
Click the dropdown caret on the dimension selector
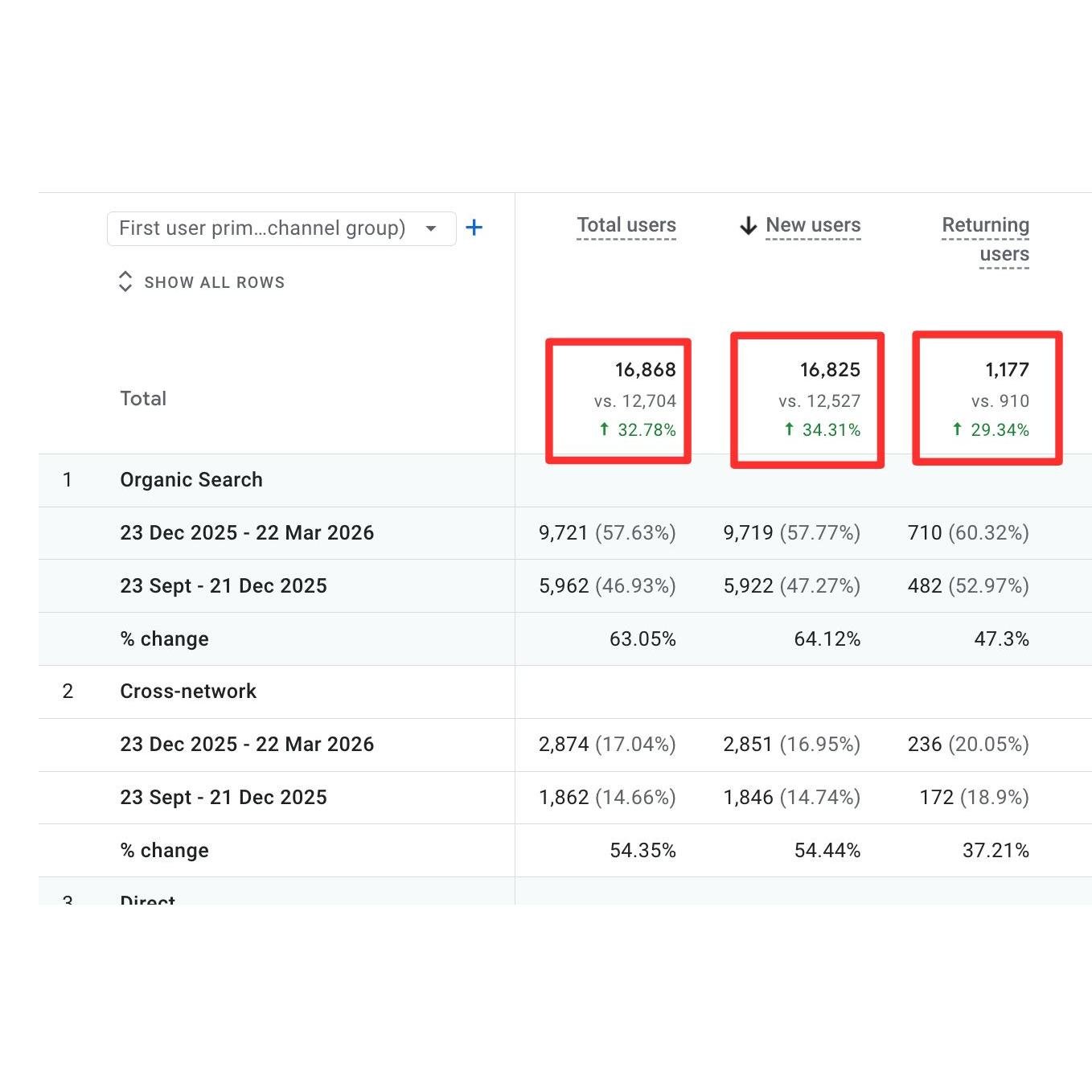click(x=429, y=228)
